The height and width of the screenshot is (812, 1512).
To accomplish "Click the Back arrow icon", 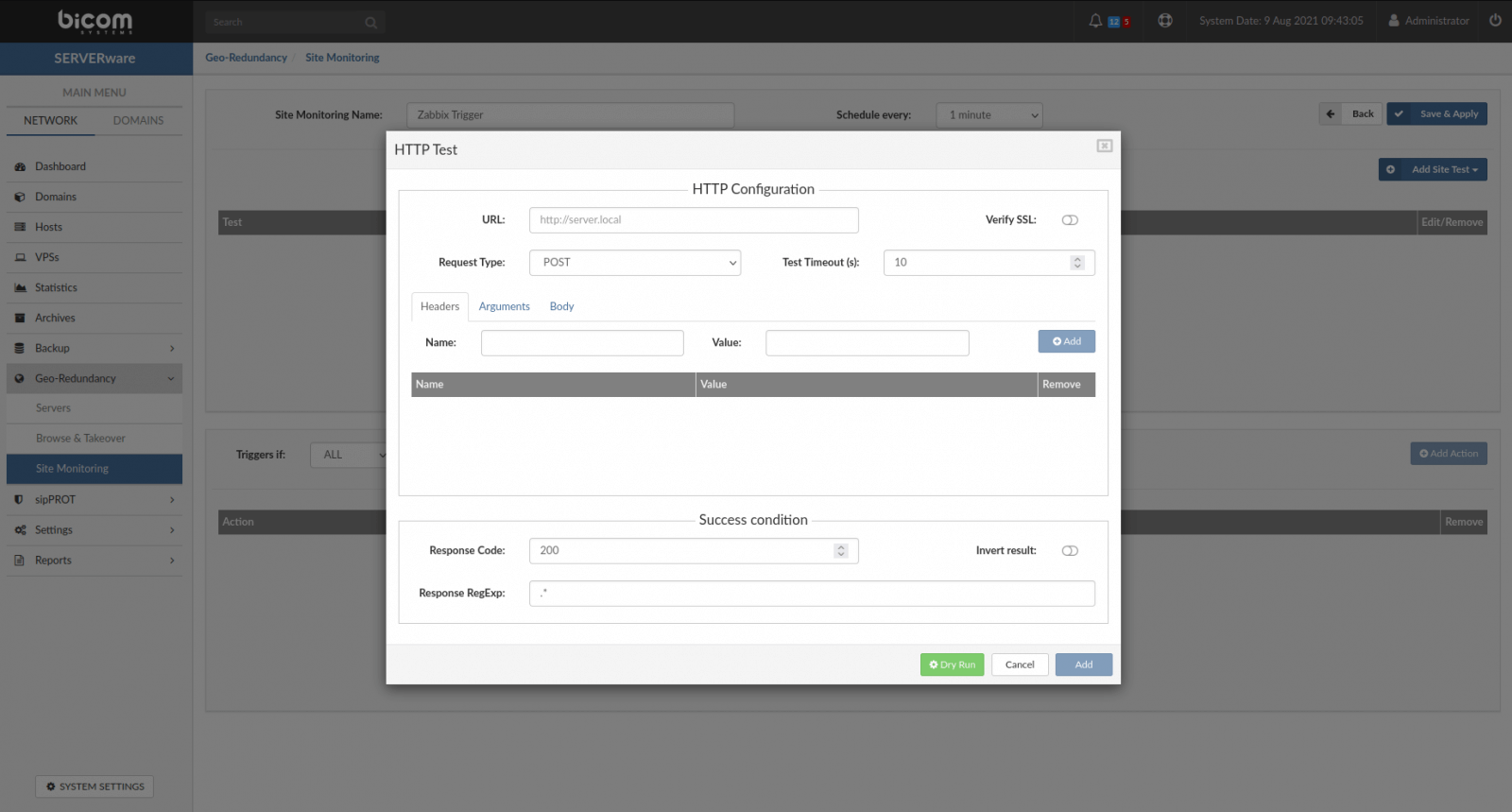I will tap(1331, 114).
